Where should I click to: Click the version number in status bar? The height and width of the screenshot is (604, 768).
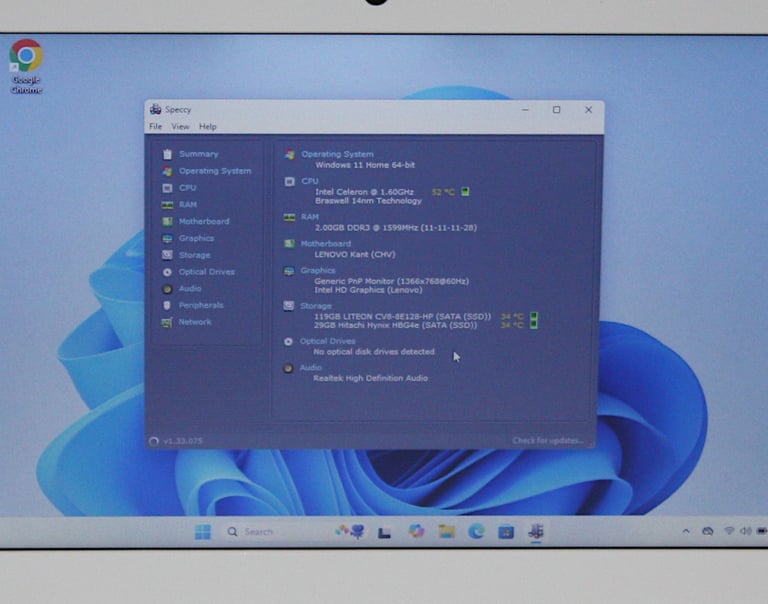pos(183,441)
